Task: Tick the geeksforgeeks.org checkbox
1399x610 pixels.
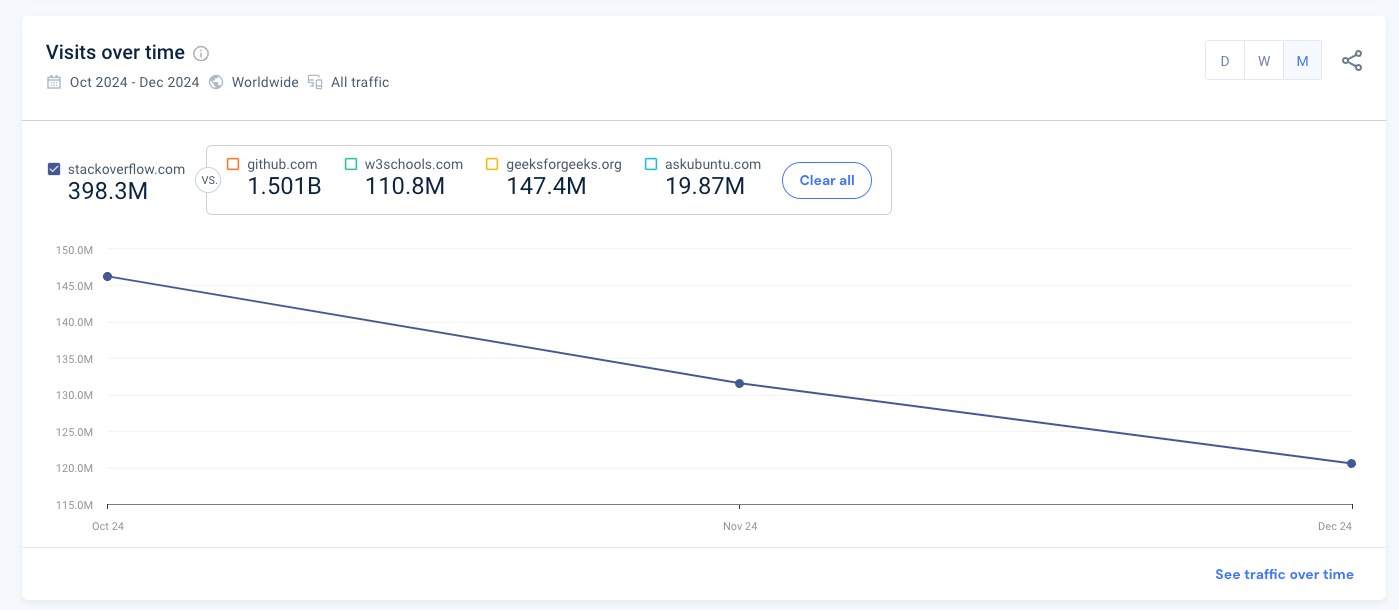Action: pos(492,164)
